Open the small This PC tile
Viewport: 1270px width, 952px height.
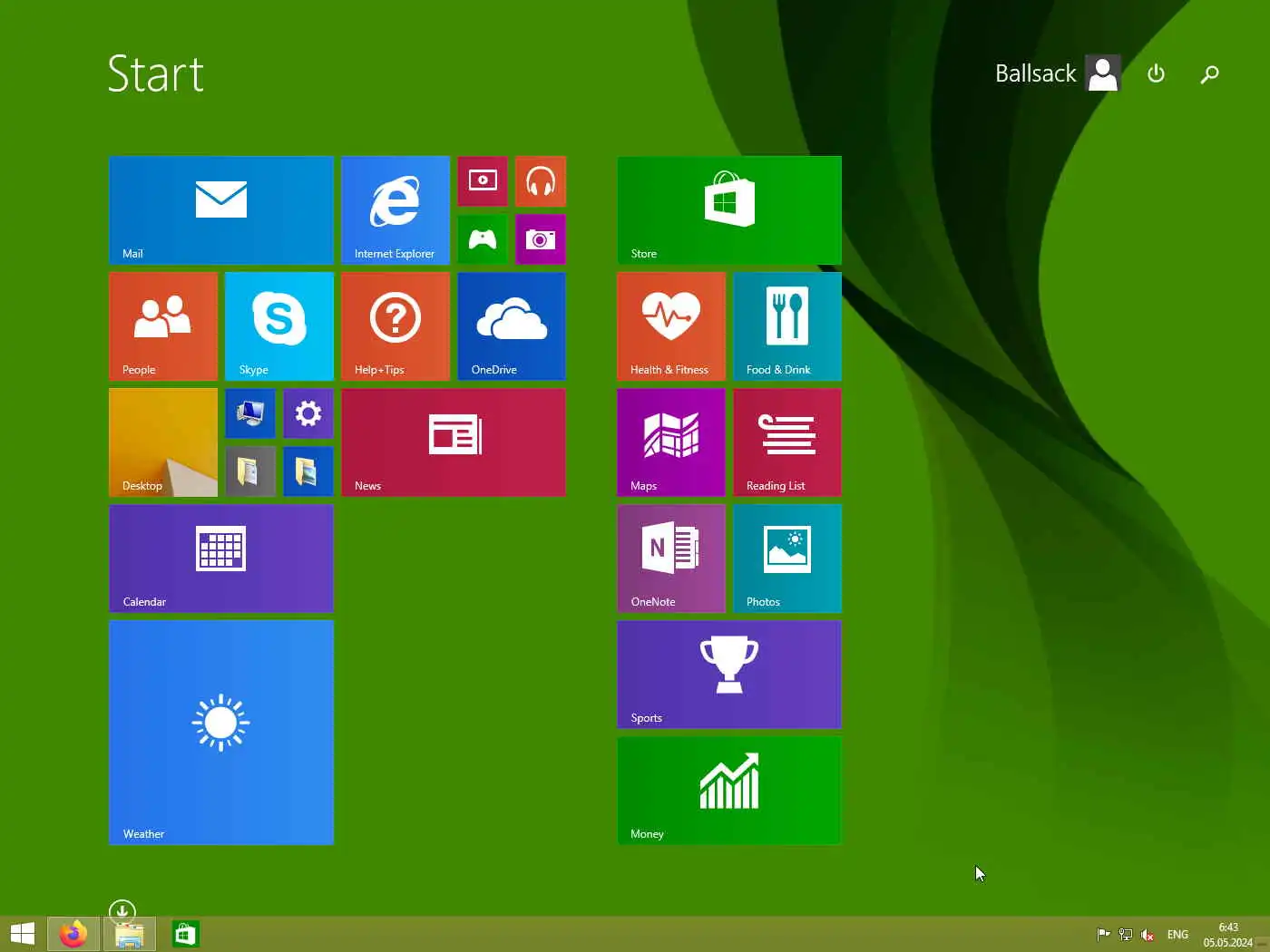(x=250, y=413)
